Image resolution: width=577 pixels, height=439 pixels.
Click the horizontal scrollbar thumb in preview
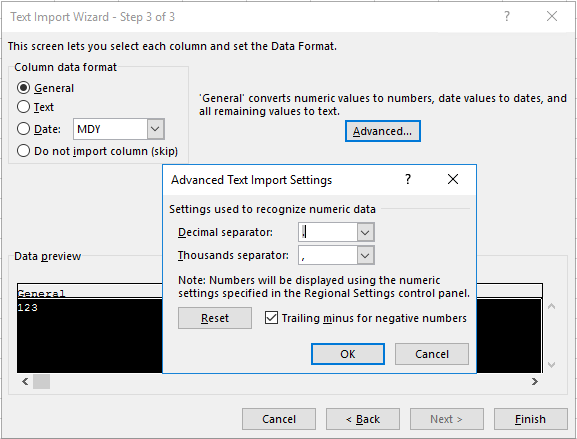coord(42,382)
